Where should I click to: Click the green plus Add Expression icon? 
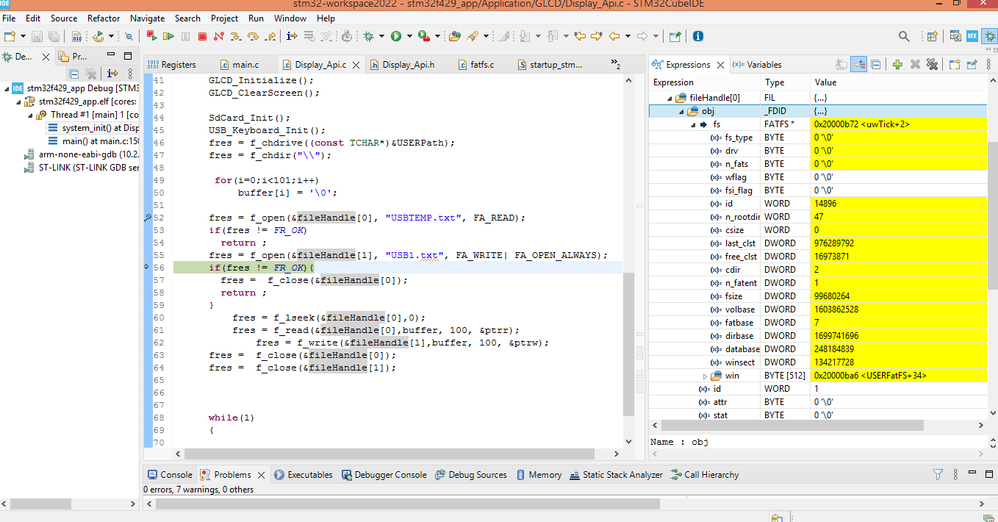click(x=897, y=65)
